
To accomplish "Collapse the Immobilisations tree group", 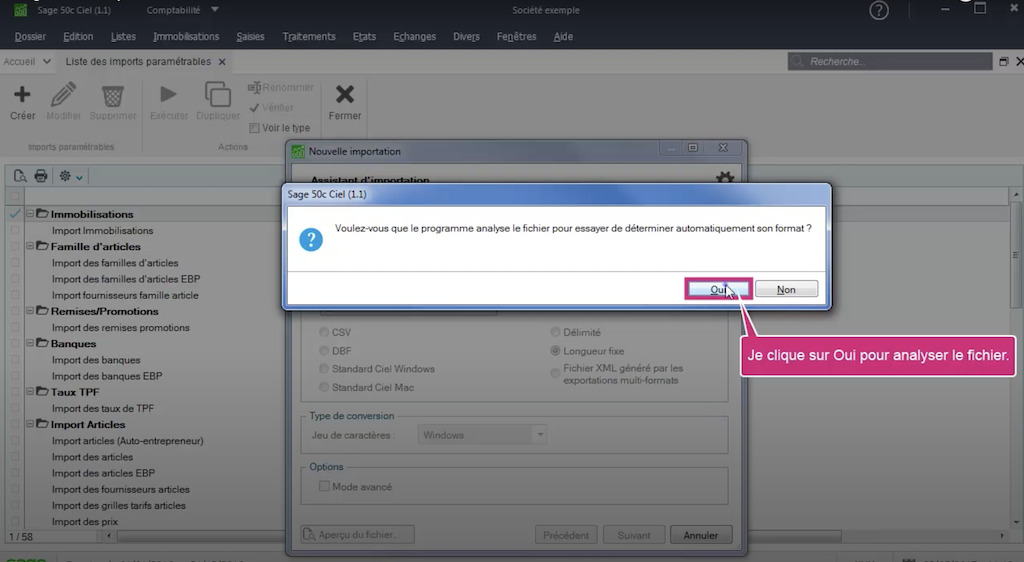I will tap(30, 213).
